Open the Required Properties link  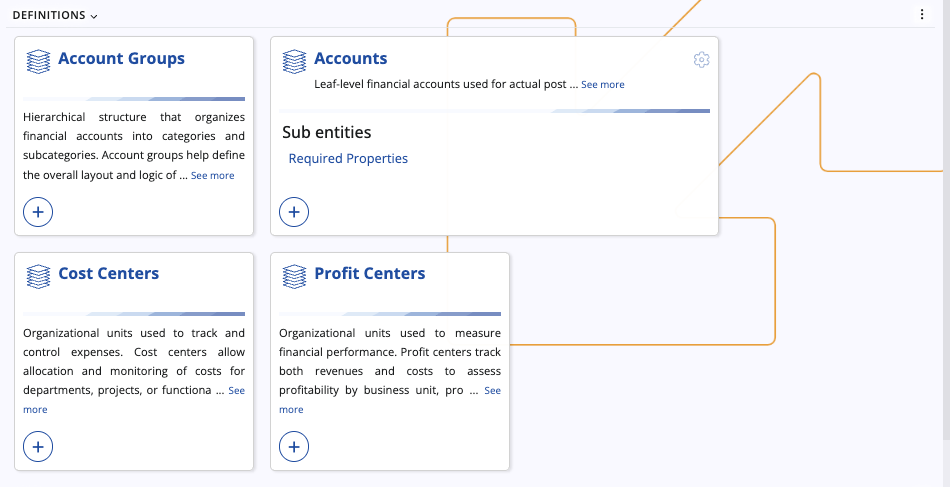point(348,159)
